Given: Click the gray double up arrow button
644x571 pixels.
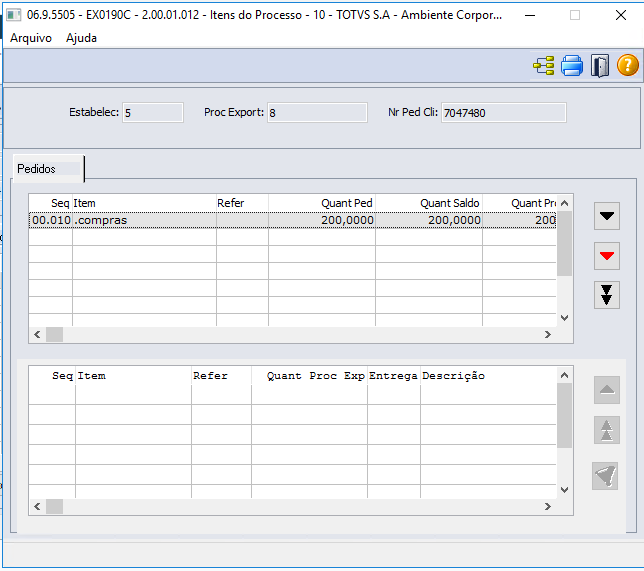Looking at the screenshot, I should (607, 430).
